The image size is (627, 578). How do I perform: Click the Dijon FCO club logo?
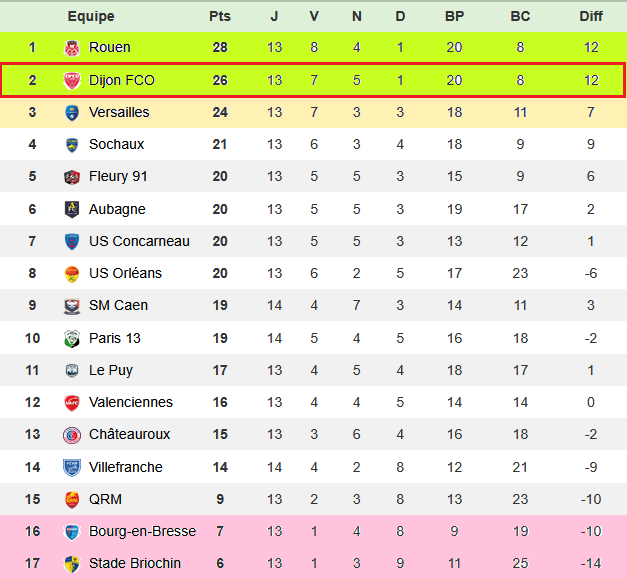click(72, 80)
